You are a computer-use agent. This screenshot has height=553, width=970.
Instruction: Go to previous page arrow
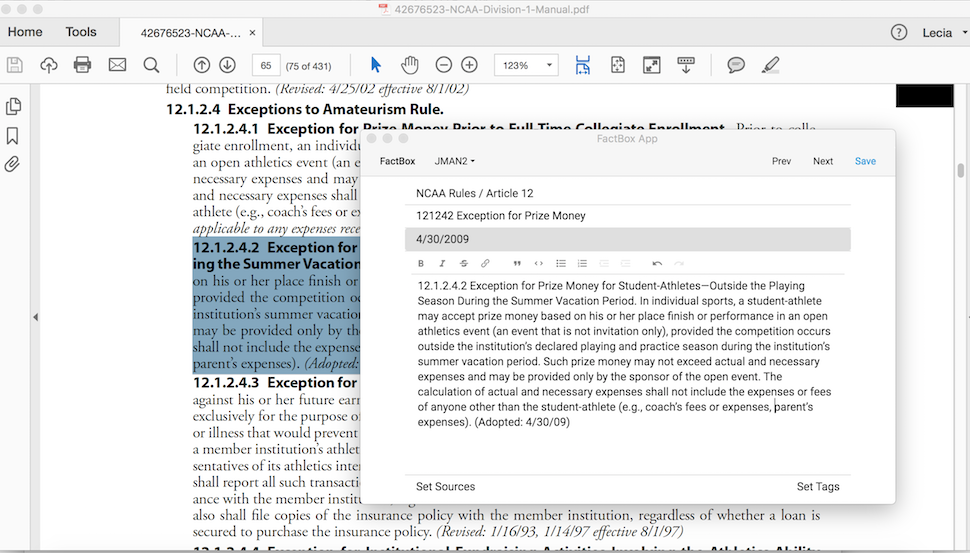[202, 65]
